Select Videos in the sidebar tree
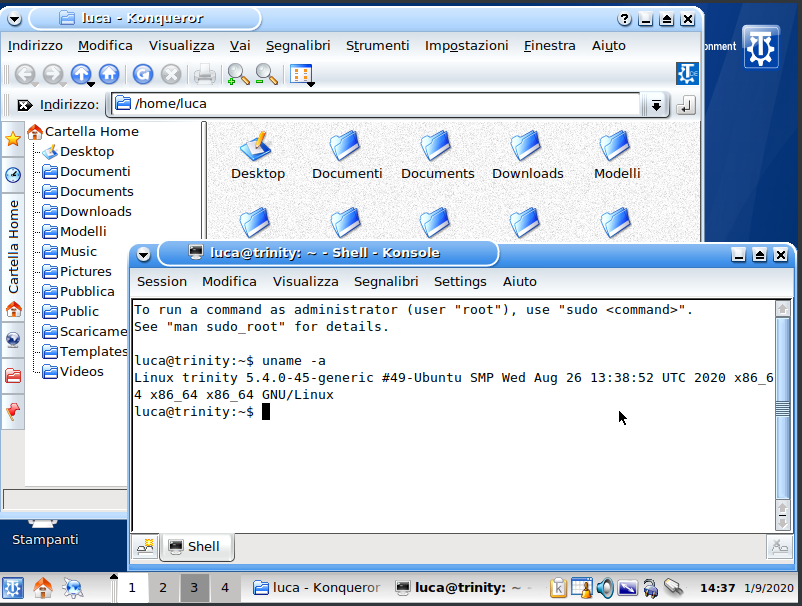 click(x=73, y=371)
